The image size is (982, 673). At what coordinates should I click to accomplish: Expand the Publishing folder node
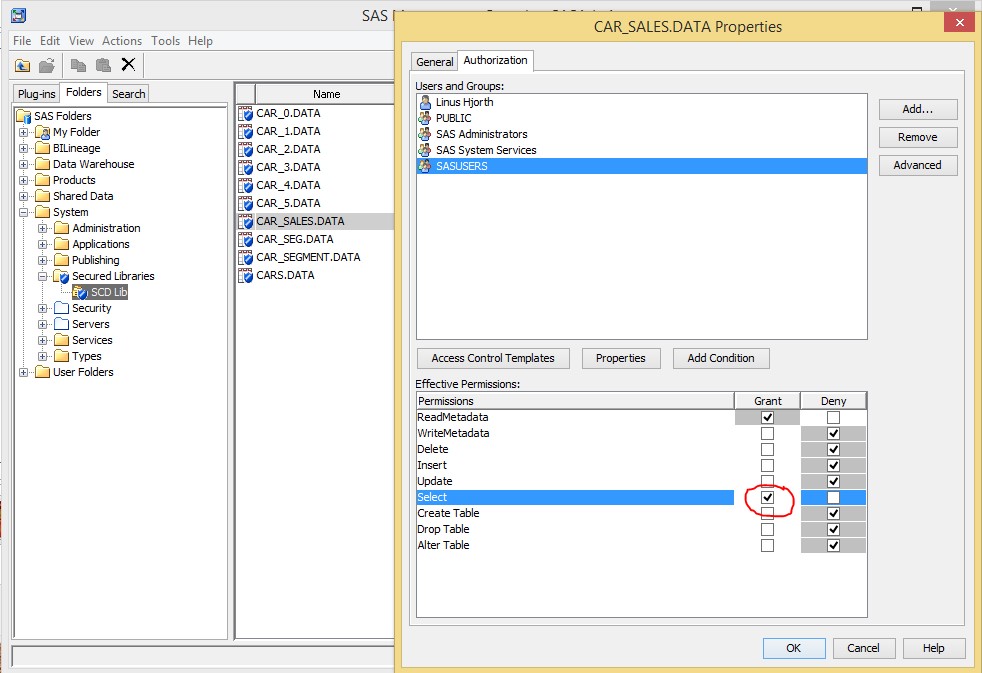[x=43, y=260]
